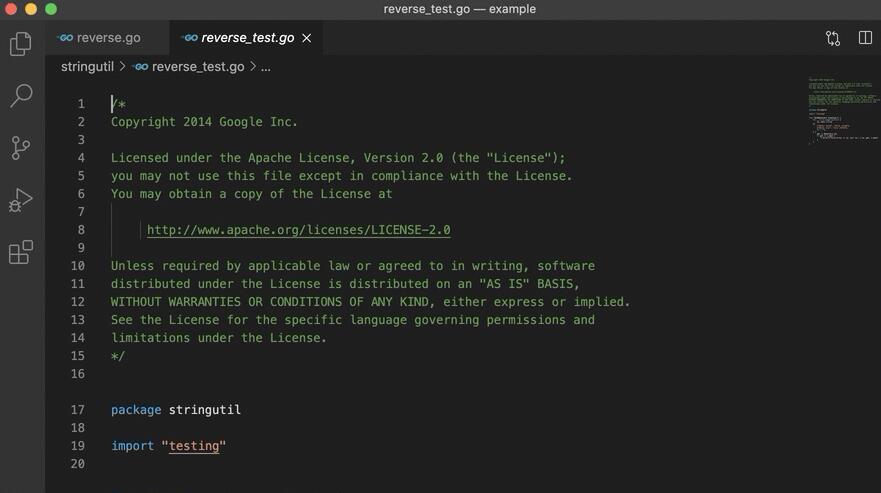Open the Apache license URL link

coord(298,230)
